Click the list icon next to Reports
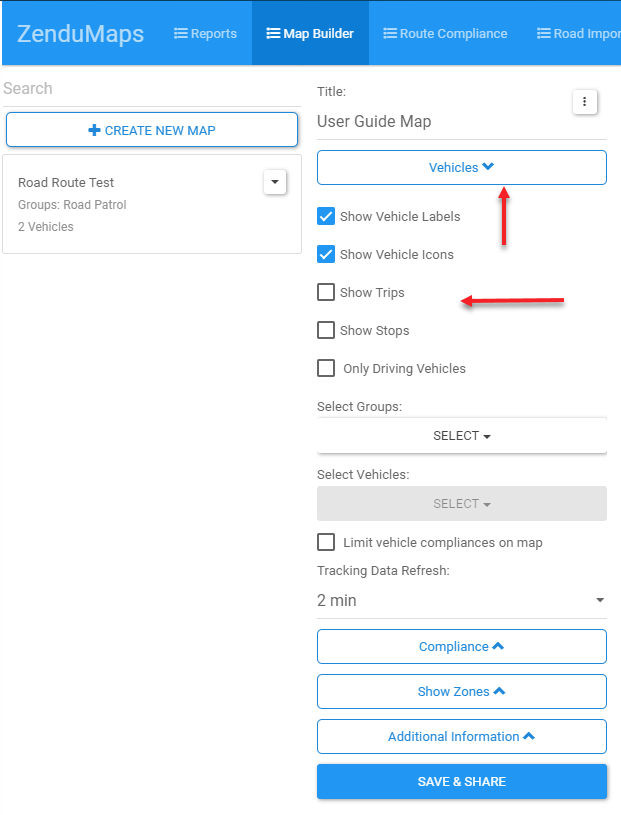The image size is (621, 815). pos(180,33)
